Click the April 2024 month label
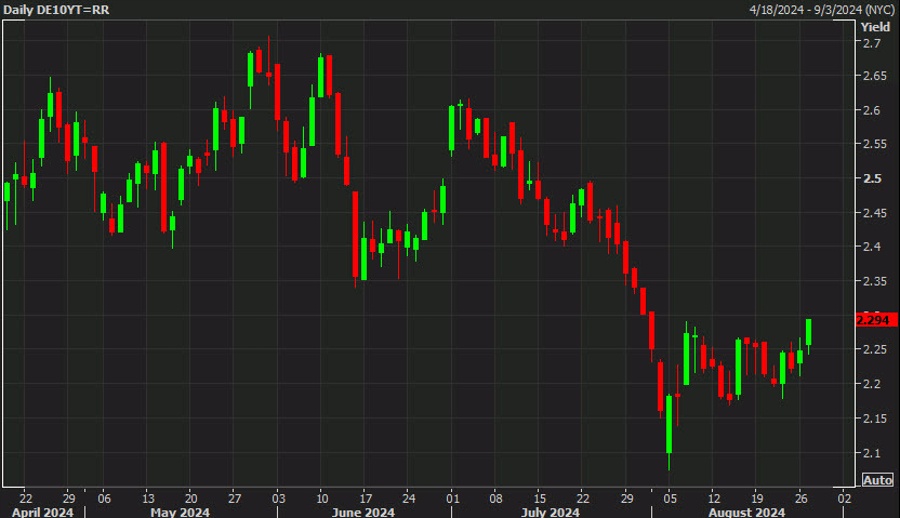900x518 pixels. tap(41, 510)
